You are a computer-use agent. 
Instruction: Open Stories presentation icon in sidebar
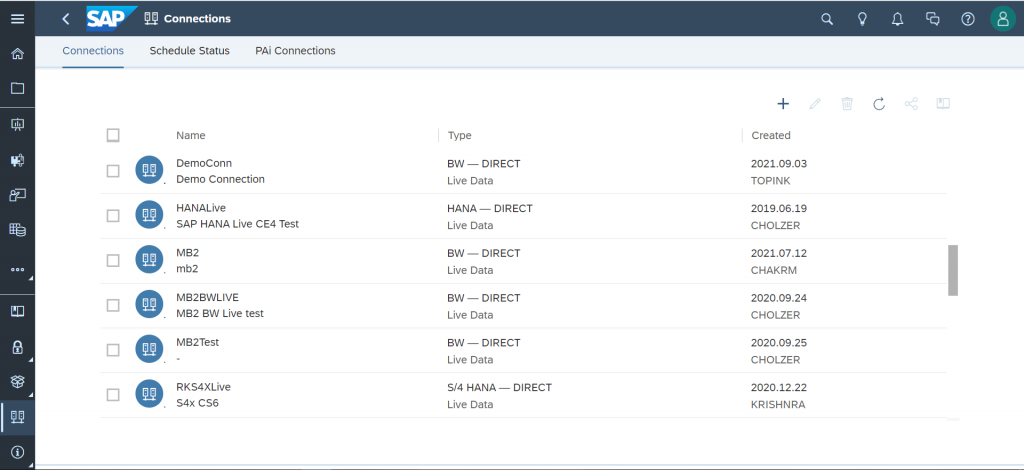point(18,124)
